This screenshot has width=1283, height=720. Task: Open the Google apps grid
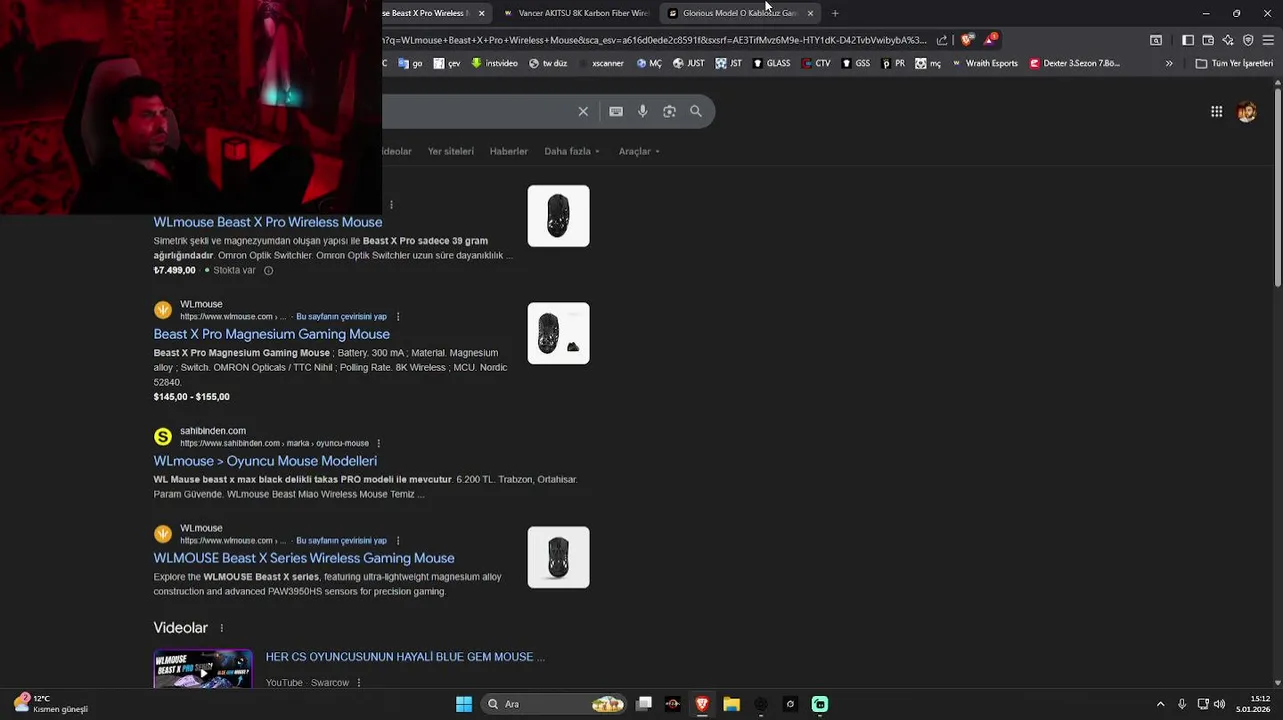tap(1216, 112)
